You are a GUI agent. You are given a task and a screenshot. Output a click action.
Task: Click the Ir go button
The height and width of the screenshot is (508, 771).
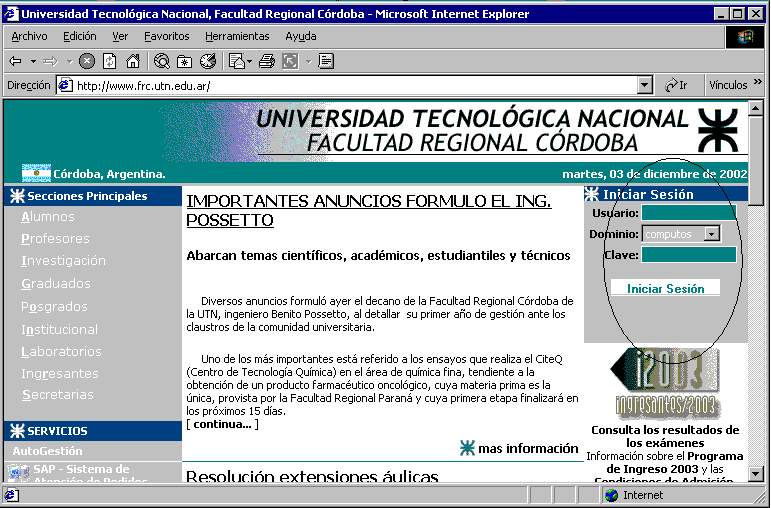[x=676, y=86]
